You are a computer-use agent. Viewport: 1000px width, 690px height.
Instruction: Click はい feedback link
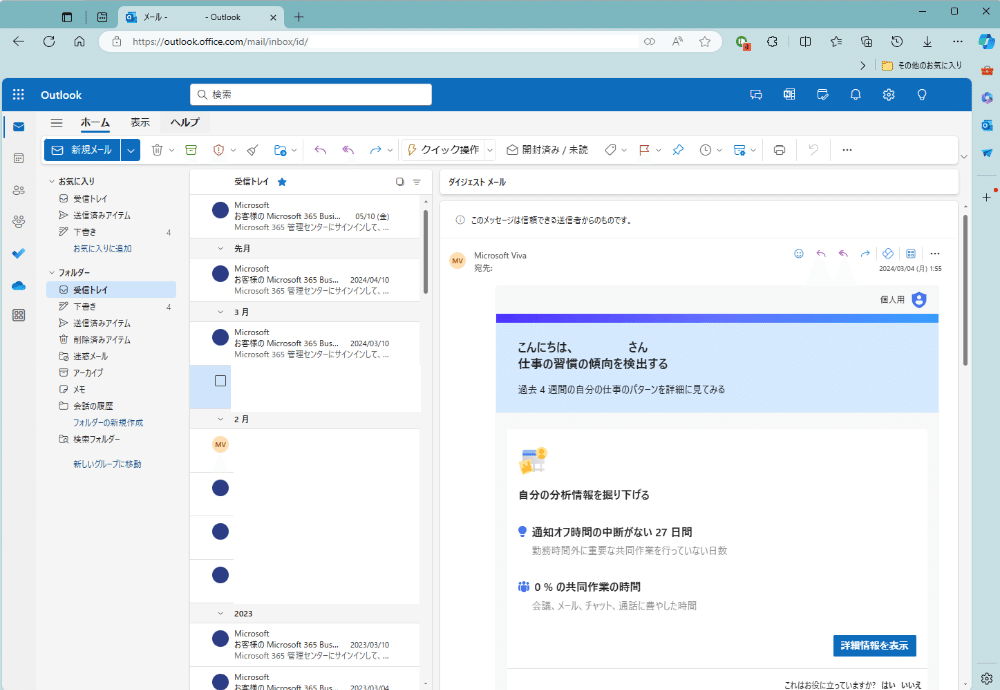point(888,685)
